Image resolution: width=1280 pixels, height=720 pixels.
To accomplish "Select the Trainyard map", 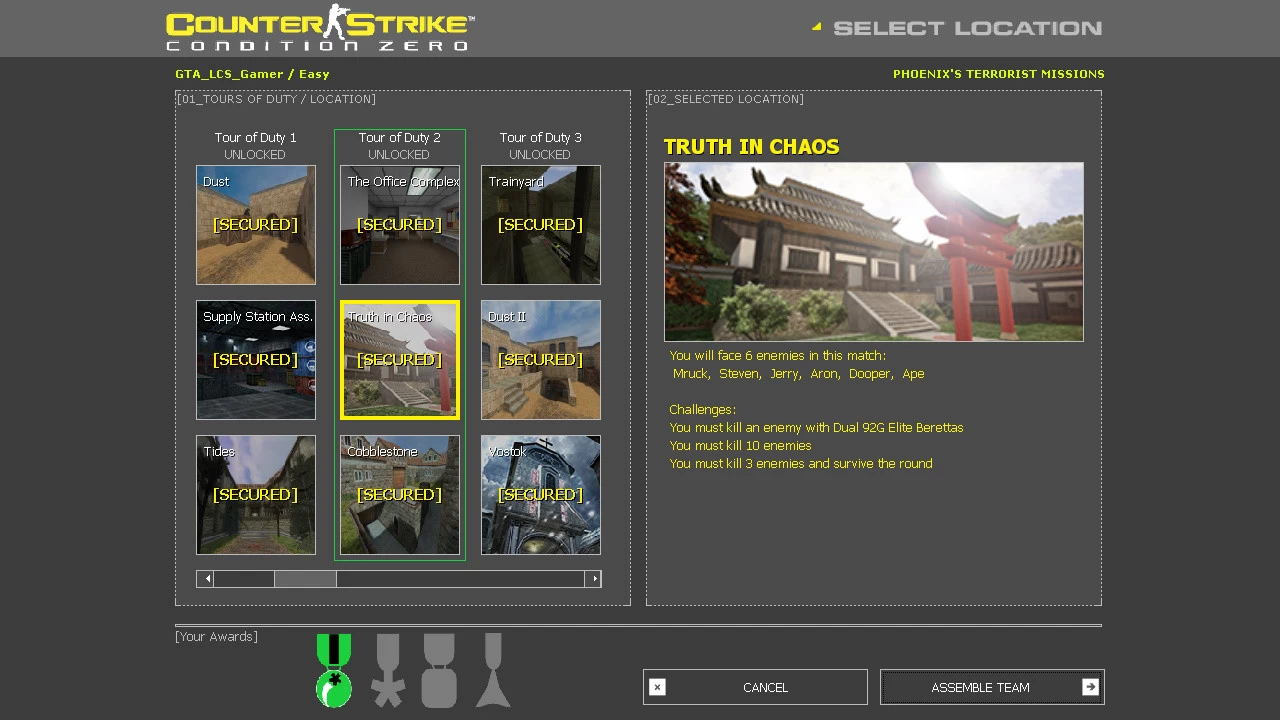I will tap(541, 225).
